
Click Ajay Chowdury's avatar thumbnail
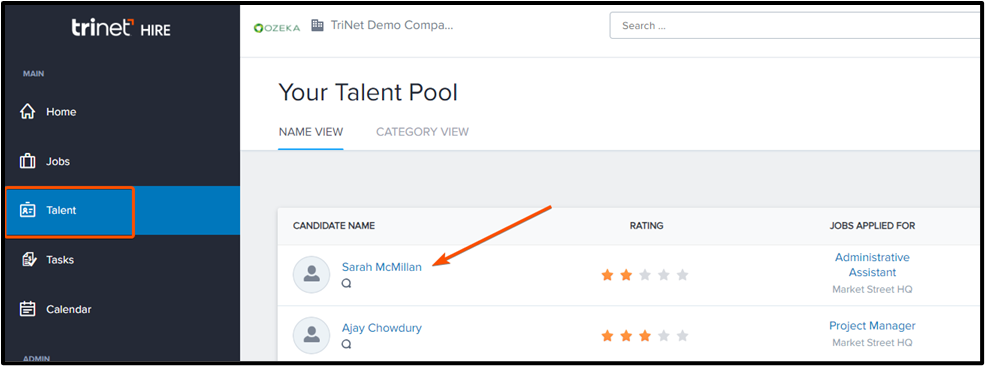(x=312, y=335)
